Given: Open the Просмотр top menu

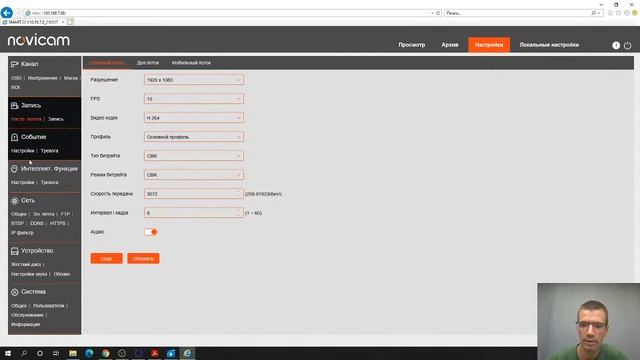Looking at the screenshot, I should point(412,45).
